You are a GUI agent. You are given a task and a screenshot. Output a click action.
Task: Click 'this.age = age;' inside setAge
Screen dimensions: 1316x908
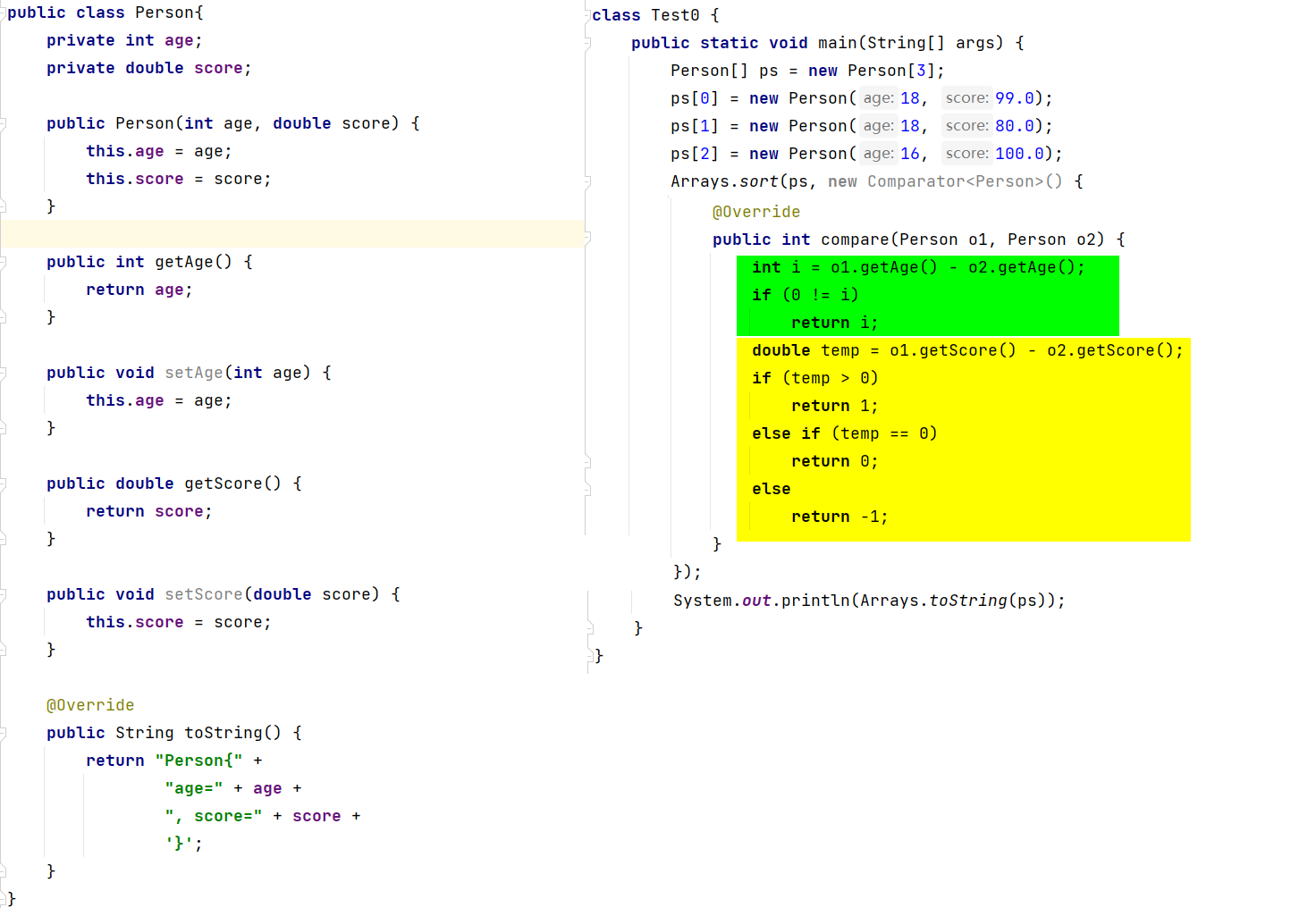pos(159,400)
